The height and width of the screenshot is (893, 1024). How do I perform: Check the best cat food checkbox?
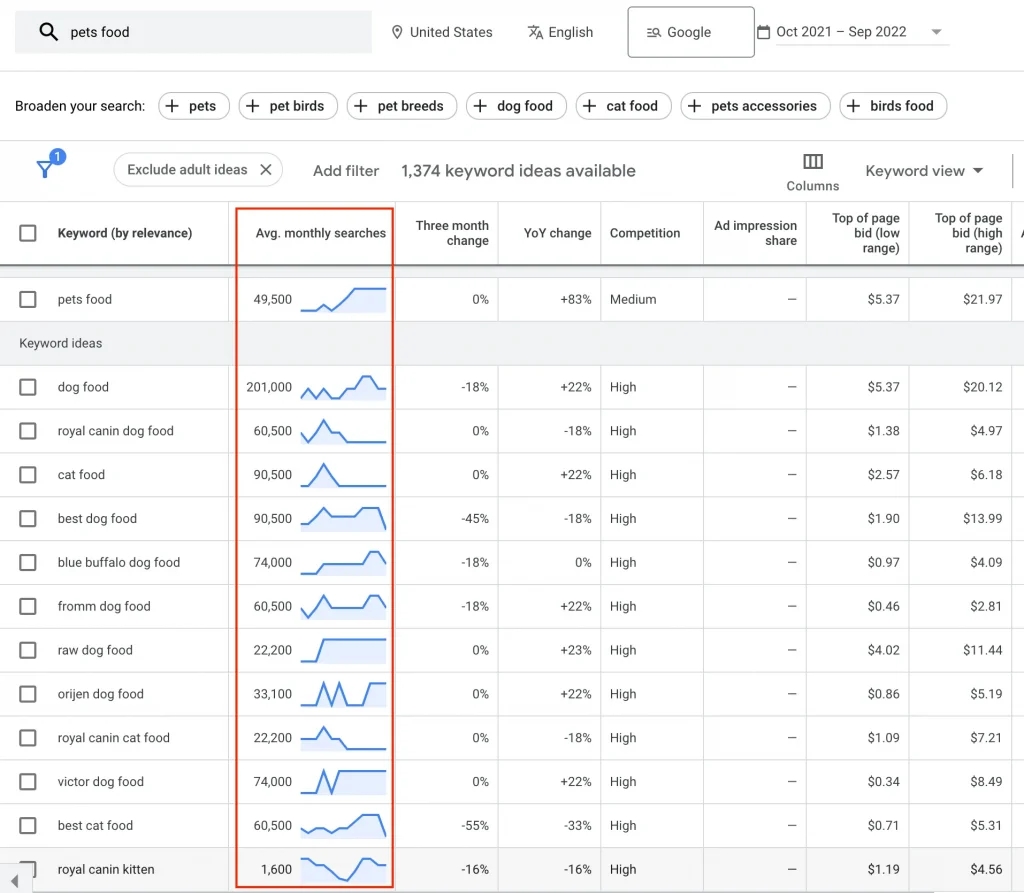click(x=27, y=825)
